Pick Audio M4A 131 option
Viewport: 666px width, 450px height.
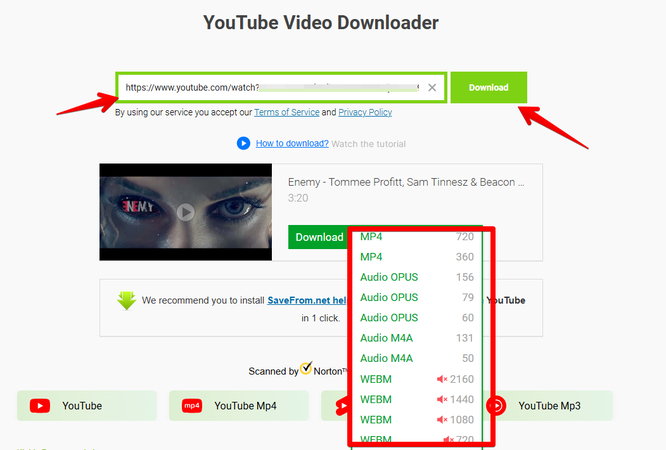pyautogui.click(x=417, y=338)
